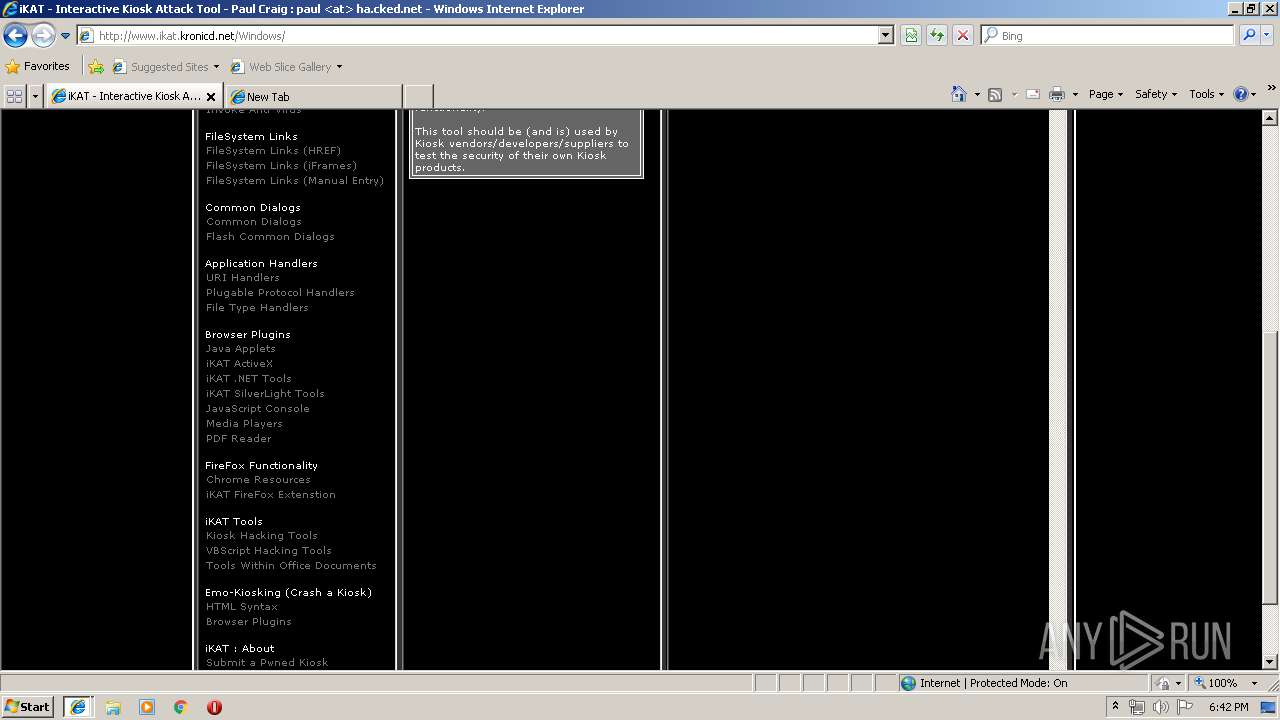This screenshot has width=1280, height=720.
Task: Open FileSystem Links (HREF) link
Action: point(273,151)
